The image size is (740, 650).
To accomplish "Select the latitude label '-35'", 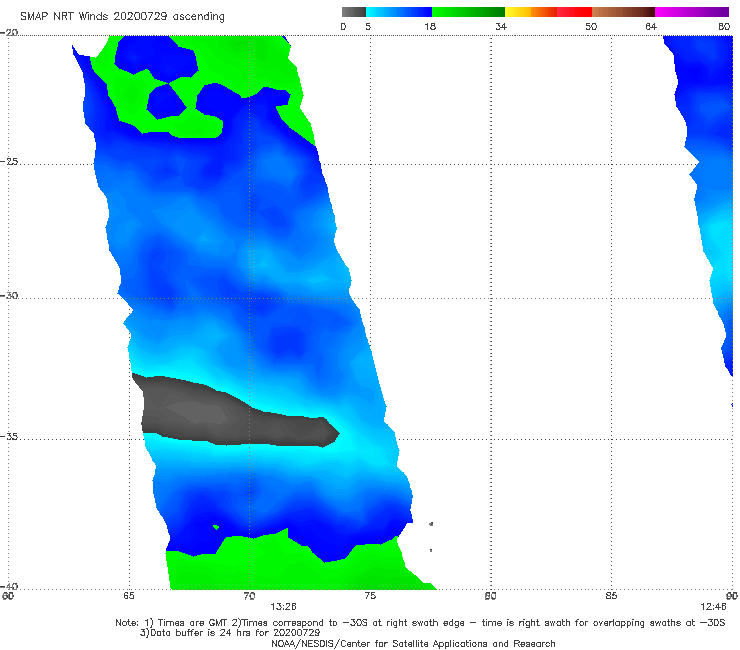I will coord(9,436).
